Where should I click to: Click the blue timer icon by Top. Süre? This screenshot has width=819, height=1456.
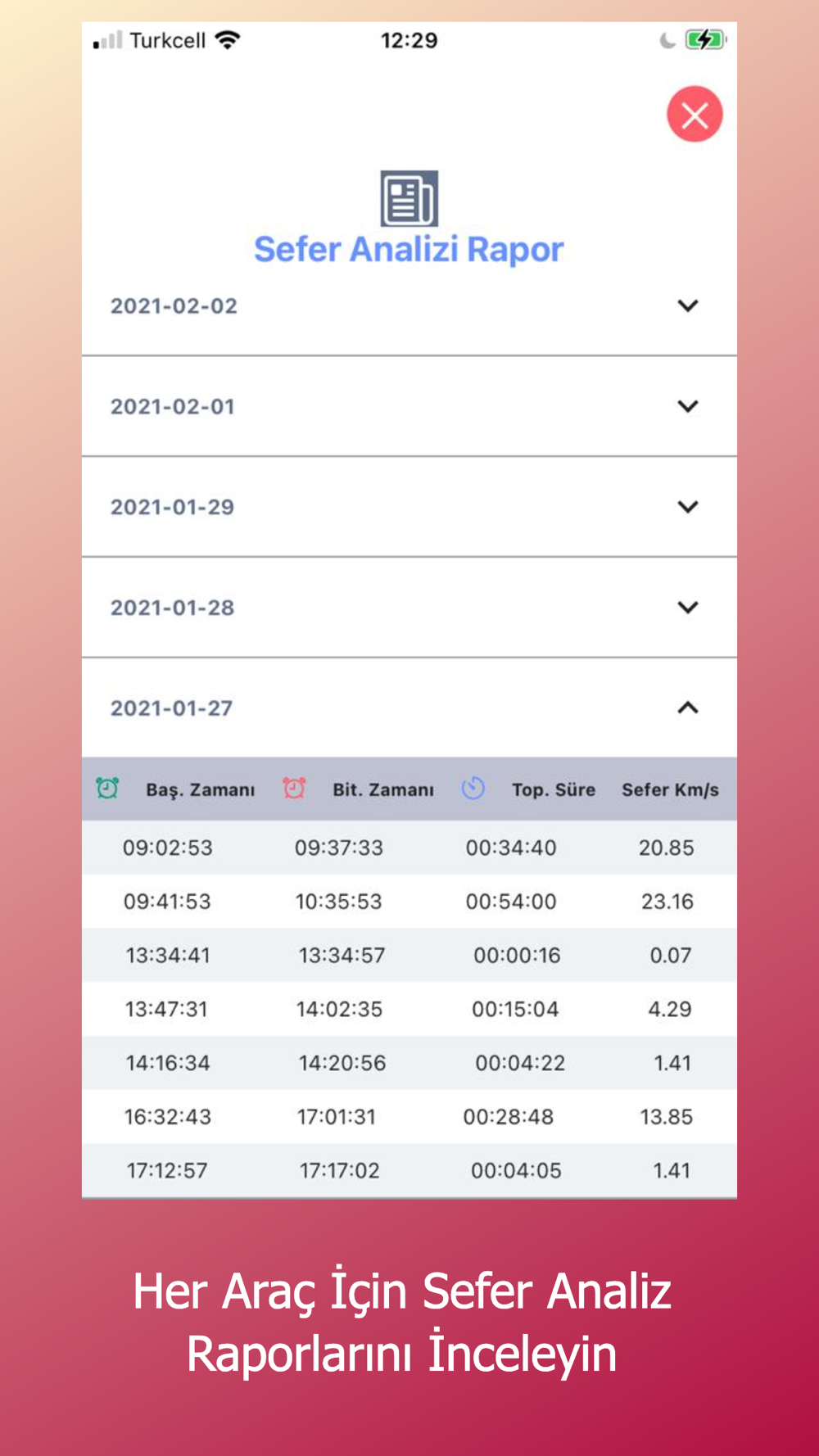[x=473, y=788]
